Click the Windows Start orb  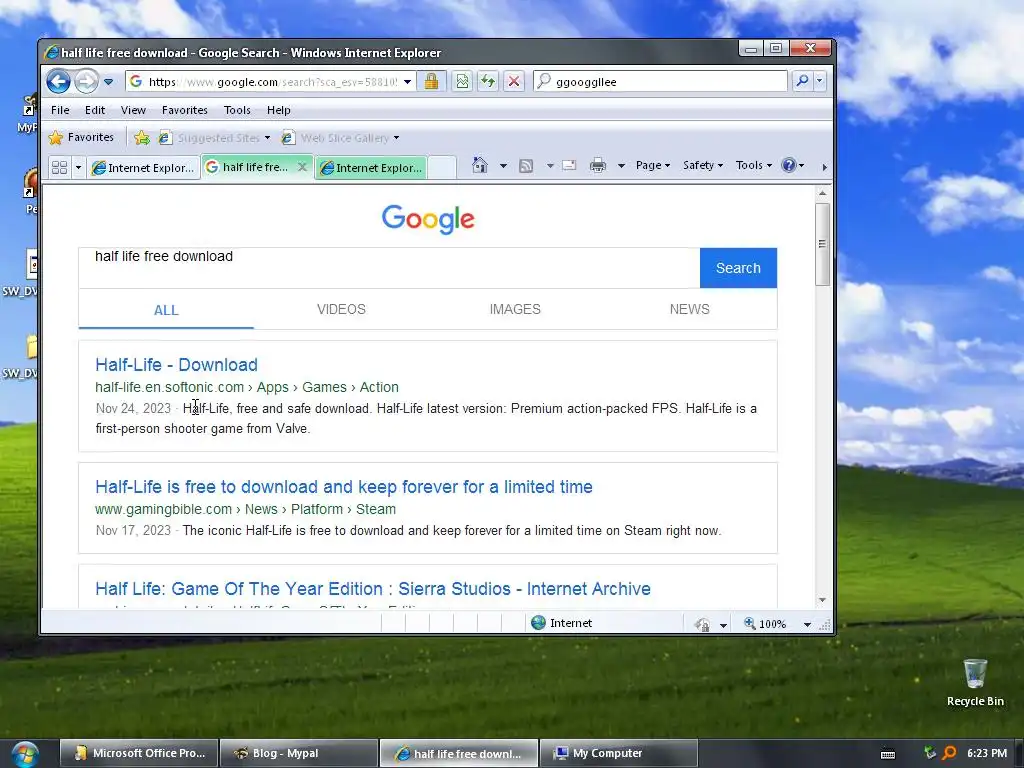click(24, 754)
